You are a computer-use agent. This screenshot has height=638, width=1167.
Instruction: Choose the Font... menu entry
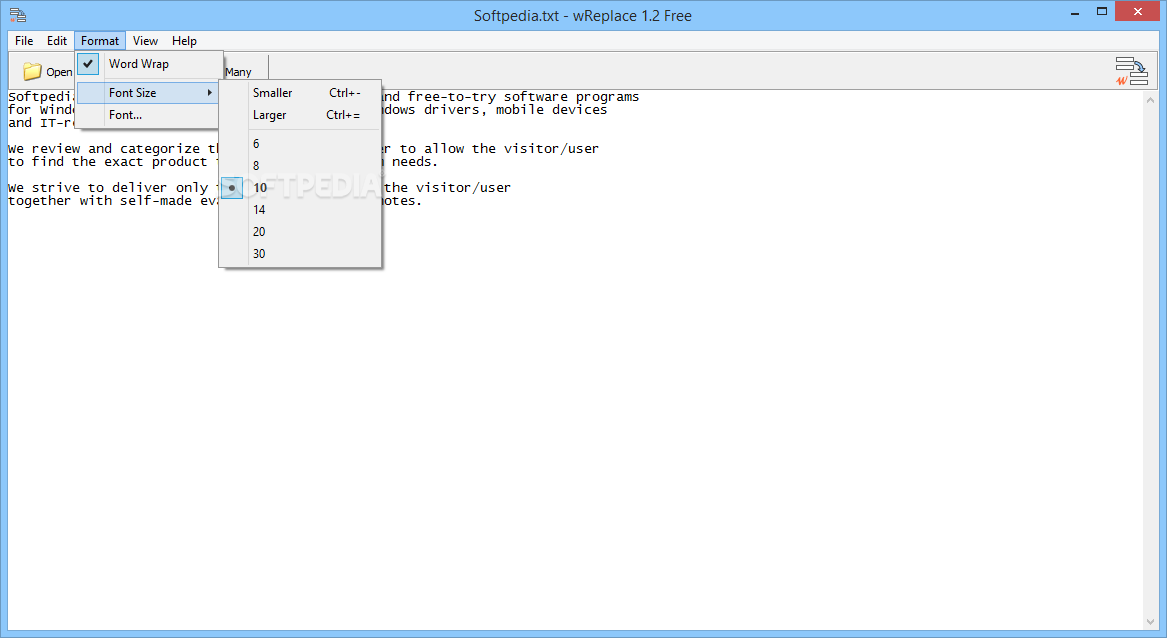pos(148,115)
